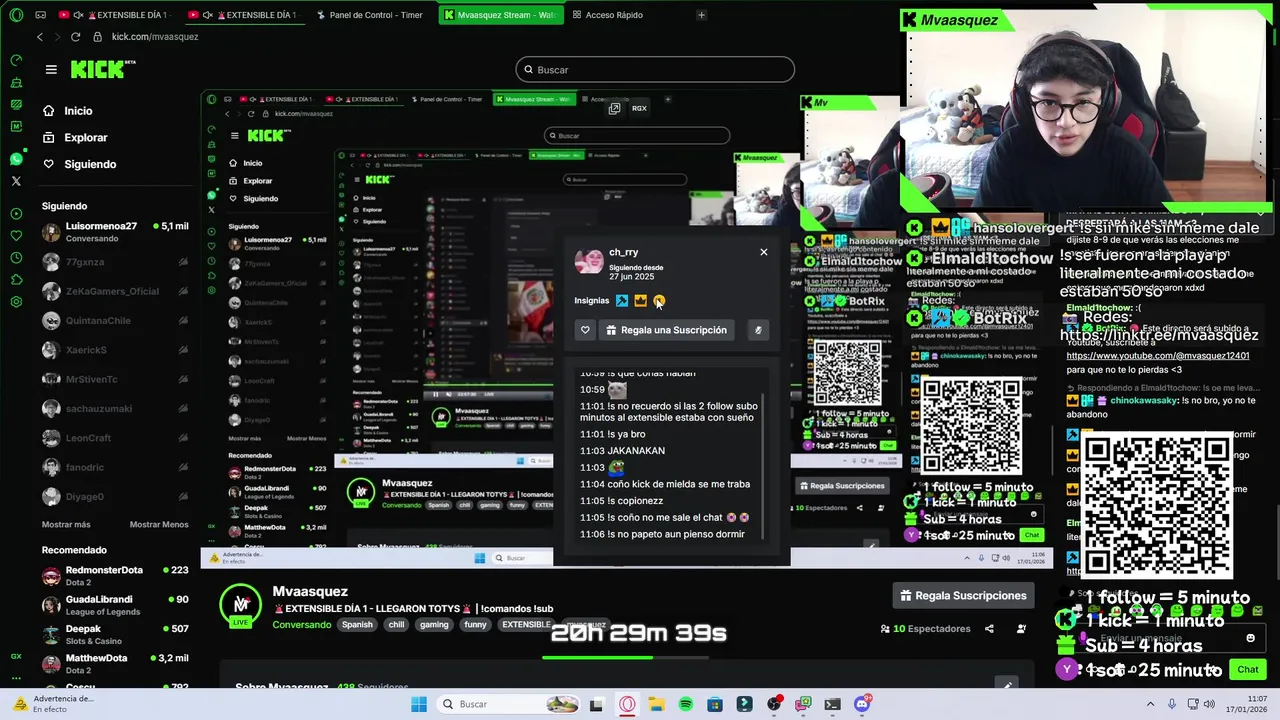
Task: Edit the Sobre Mvaasquez section pencil
Action: (1007, 685)
